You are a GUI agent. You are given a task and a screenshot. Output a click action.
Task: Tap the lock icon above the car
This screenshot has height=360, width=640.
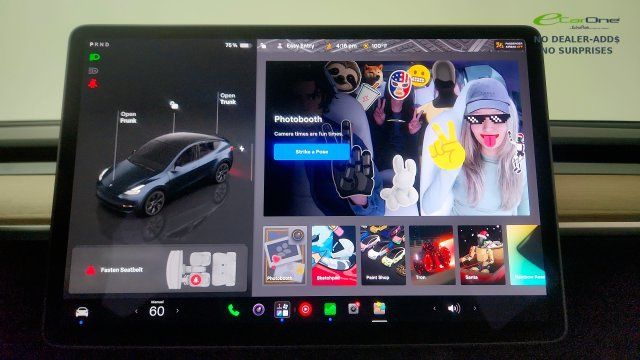coord(174,105)
